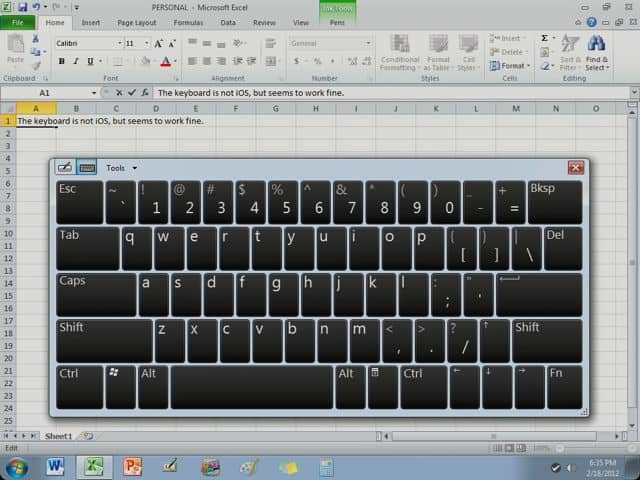Image resolution: width=640 pixels, height=480 pixels.
Task: Open Excel Help question mark
Action: [x=591, y=22]
